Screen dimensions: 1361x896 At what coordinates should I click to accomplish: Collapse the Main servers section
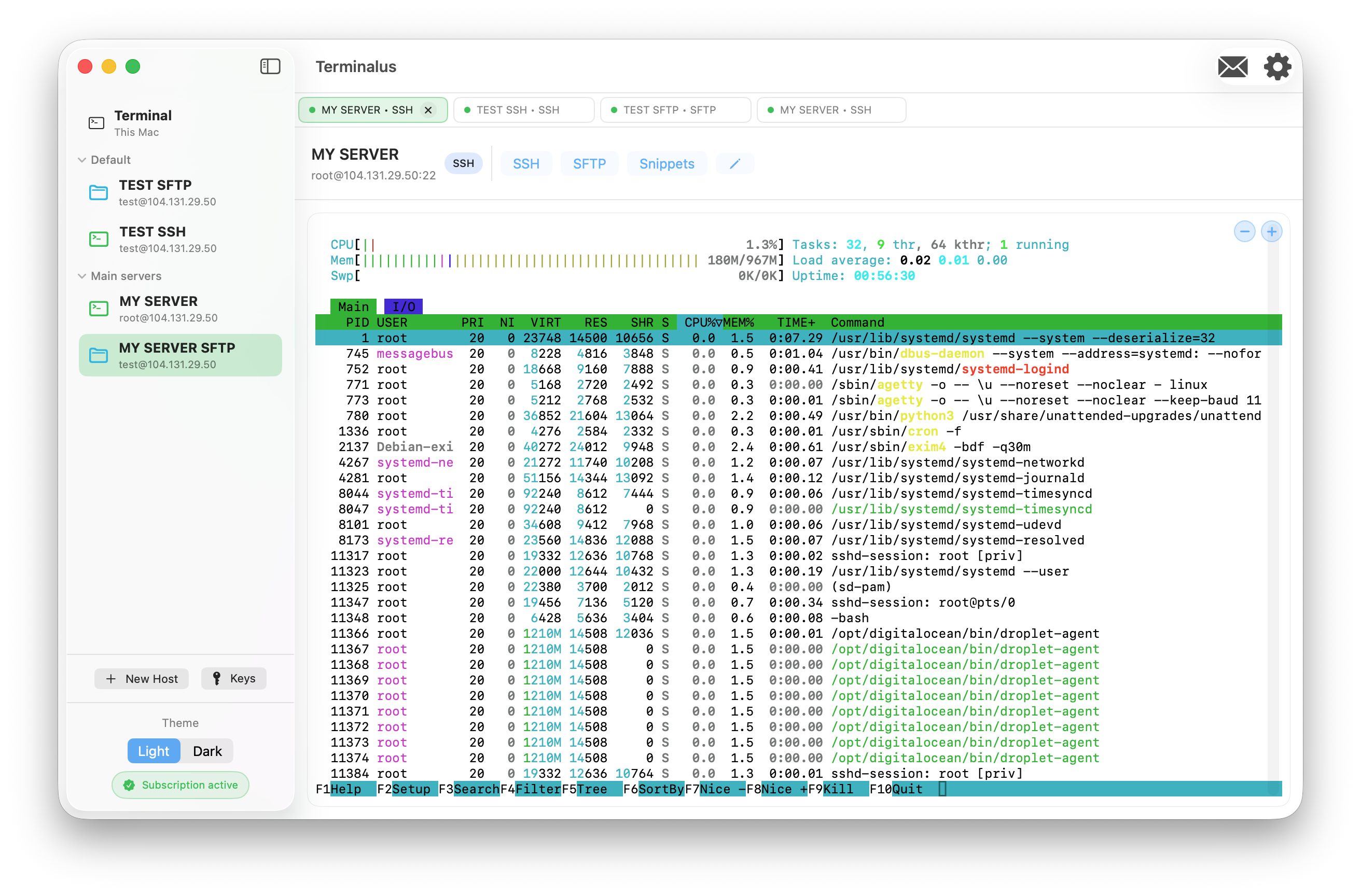(x=82, y=276)
